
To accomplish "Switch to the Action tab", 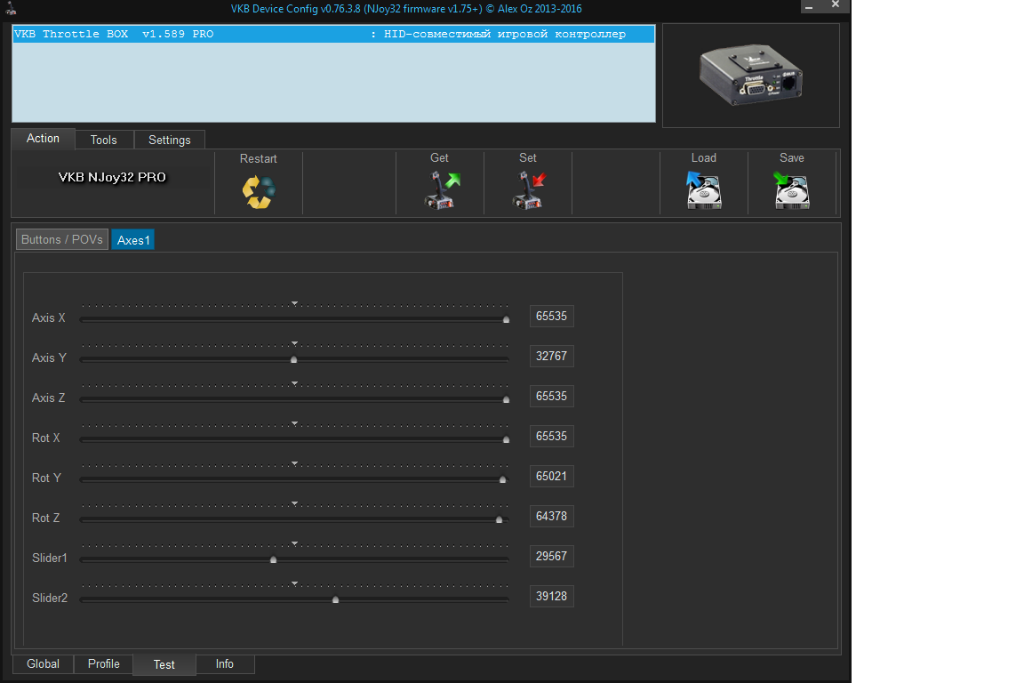I will [43, 138].
